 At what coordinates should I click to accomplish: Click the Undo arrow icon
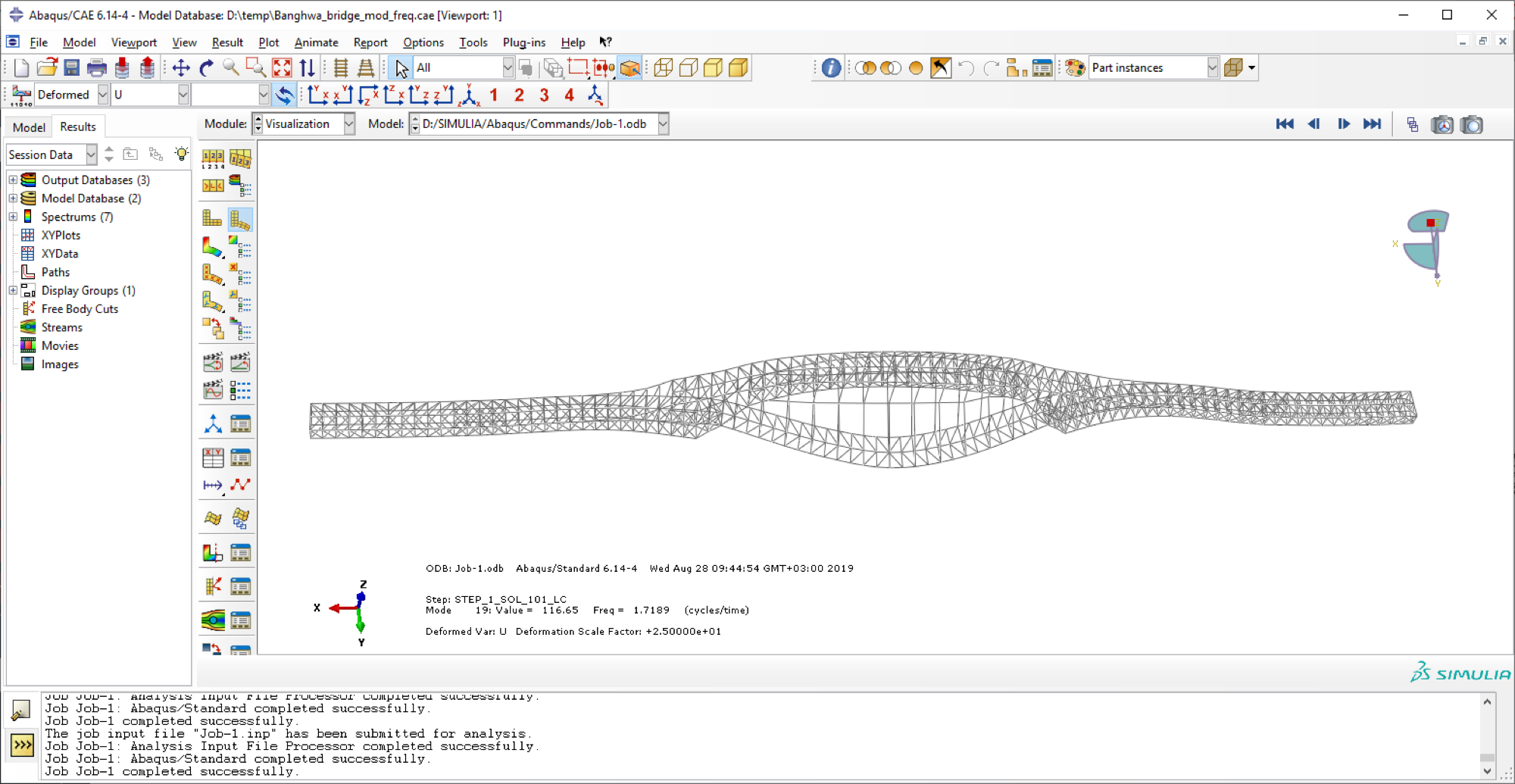tap(966, 68)
